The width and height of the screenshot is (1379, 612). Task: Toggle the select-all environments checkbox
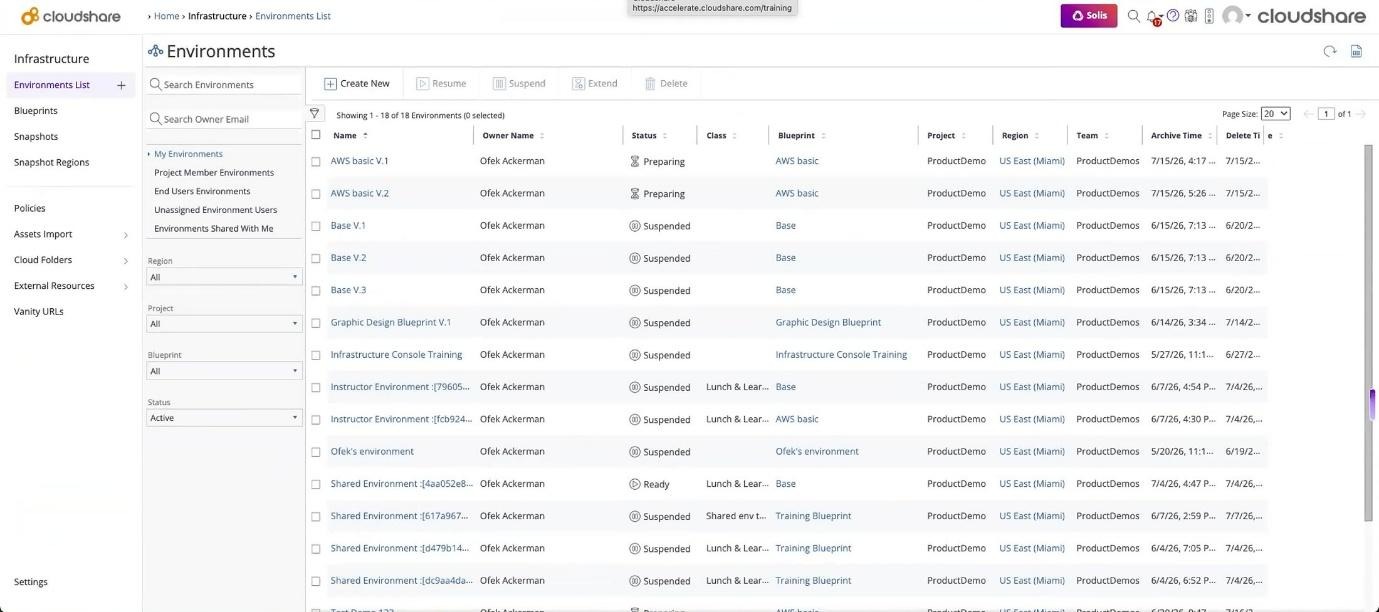tap(316, 135)
